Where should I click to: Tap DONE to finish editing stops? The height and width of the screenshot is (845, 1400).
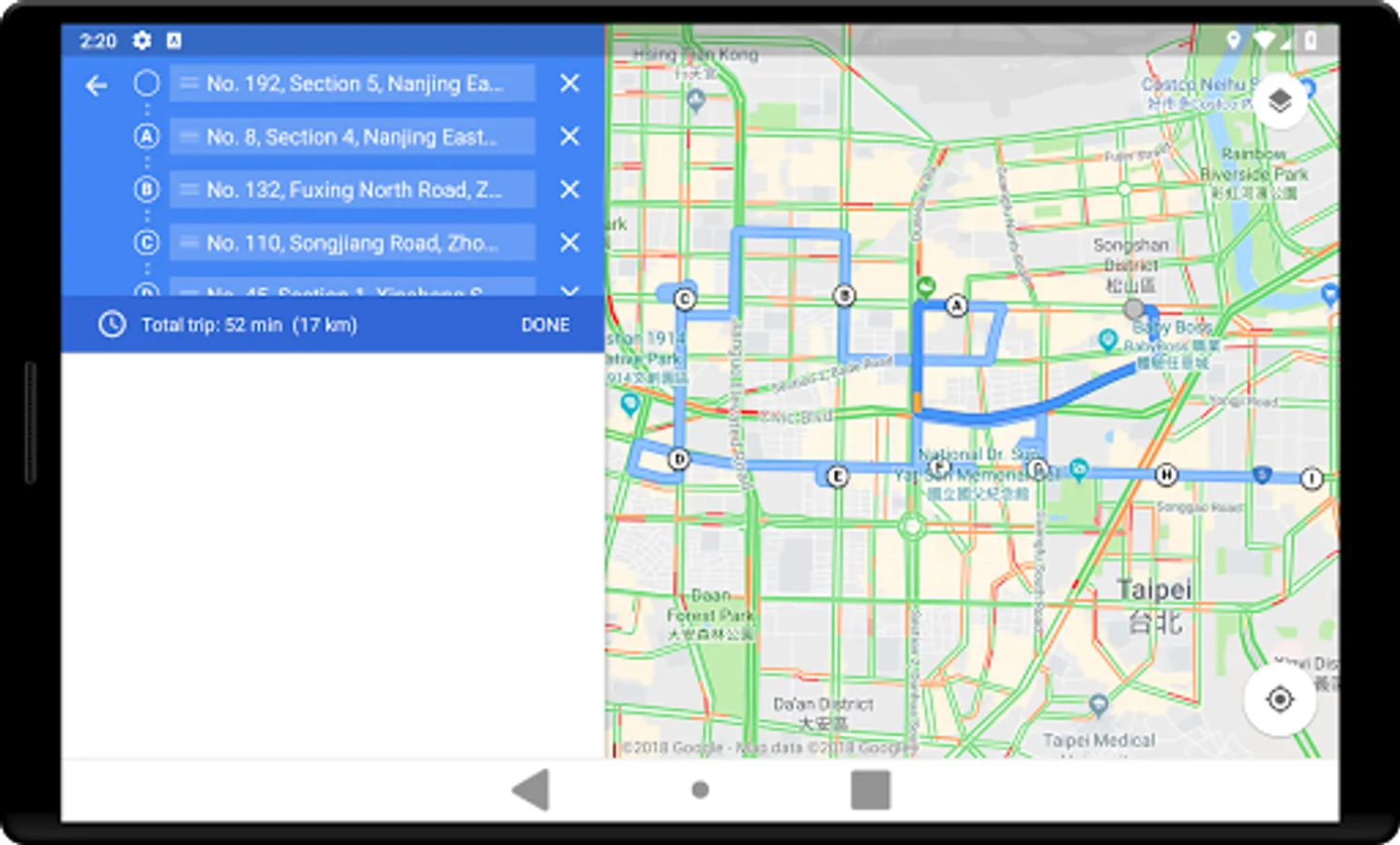[546, 325]
